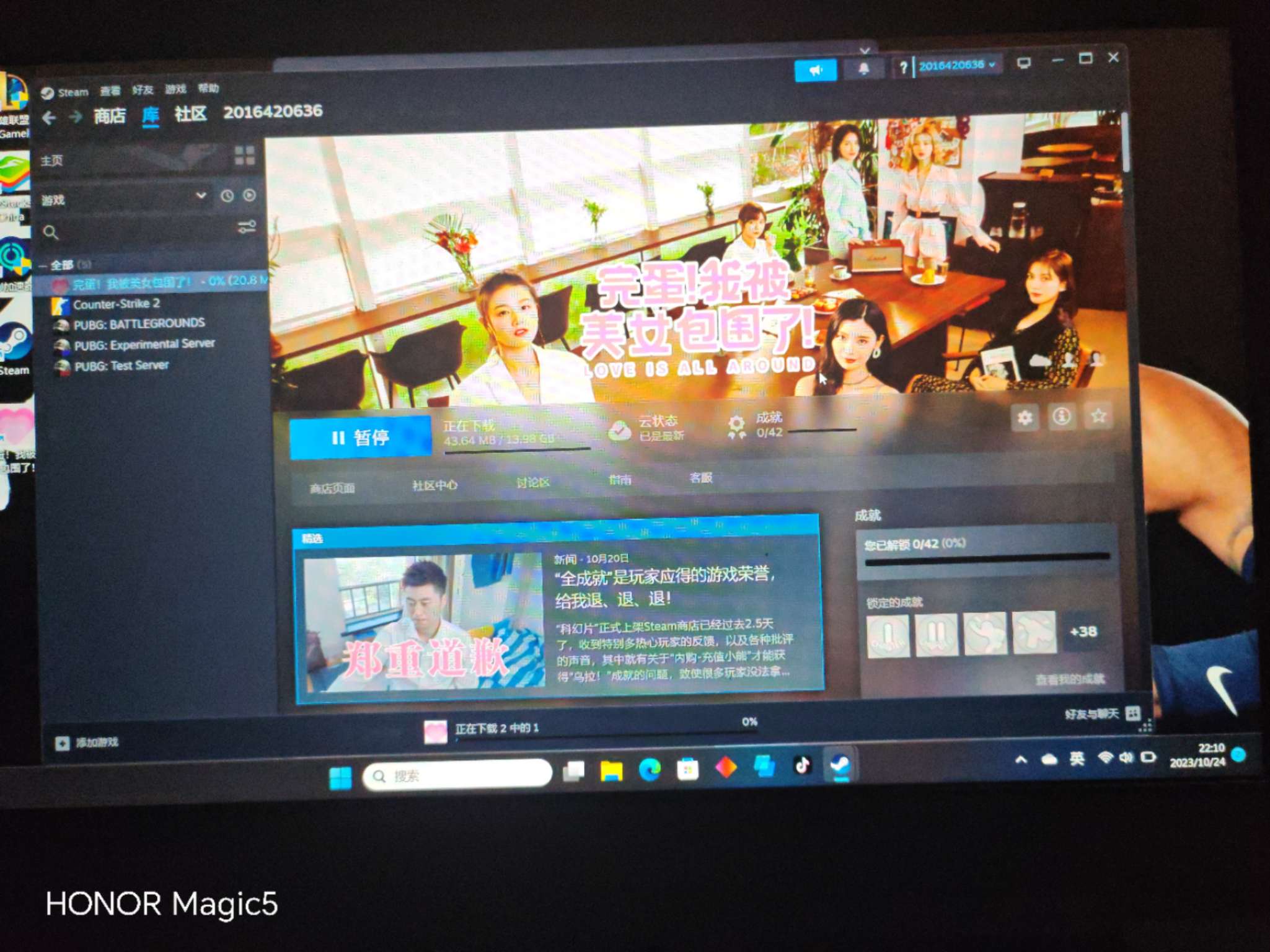Image resolution: width=1270 pixels, height=952 pixels.
Task: Go back with the left arrow
Action: [50, 118]
